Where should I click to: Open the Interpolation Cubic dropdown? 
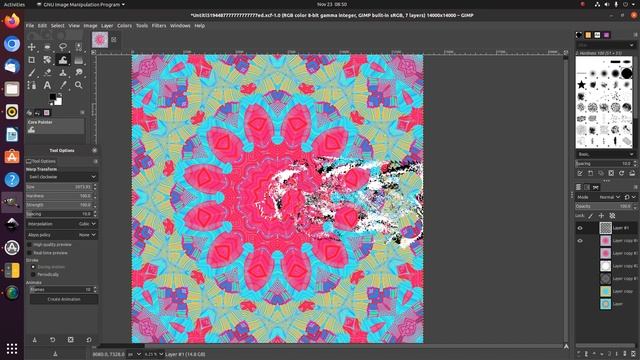pyautogui.click(x=62, y=224)
